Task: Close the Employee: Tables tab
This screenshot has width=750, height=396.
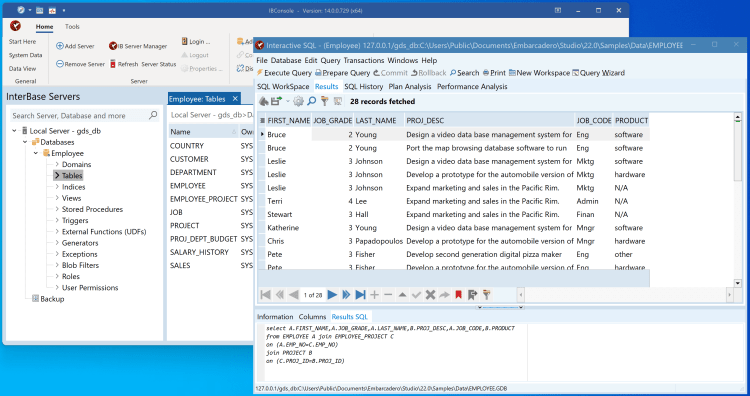Action: tap(235, 99)
